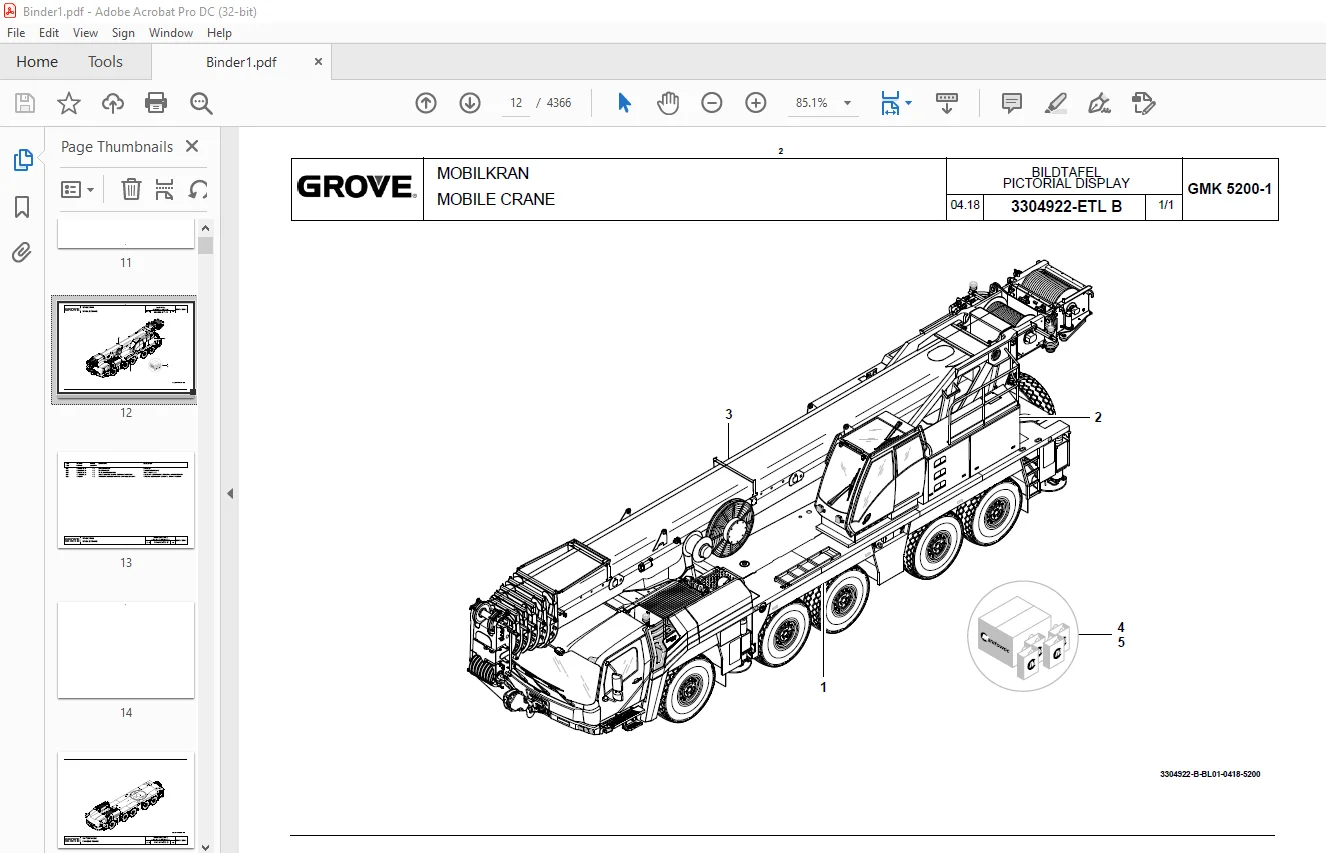Click thumbnail scrollbar up arrow
Image resolution: width=1326 pixels, height=853 pixels.
tap(205, 228)
